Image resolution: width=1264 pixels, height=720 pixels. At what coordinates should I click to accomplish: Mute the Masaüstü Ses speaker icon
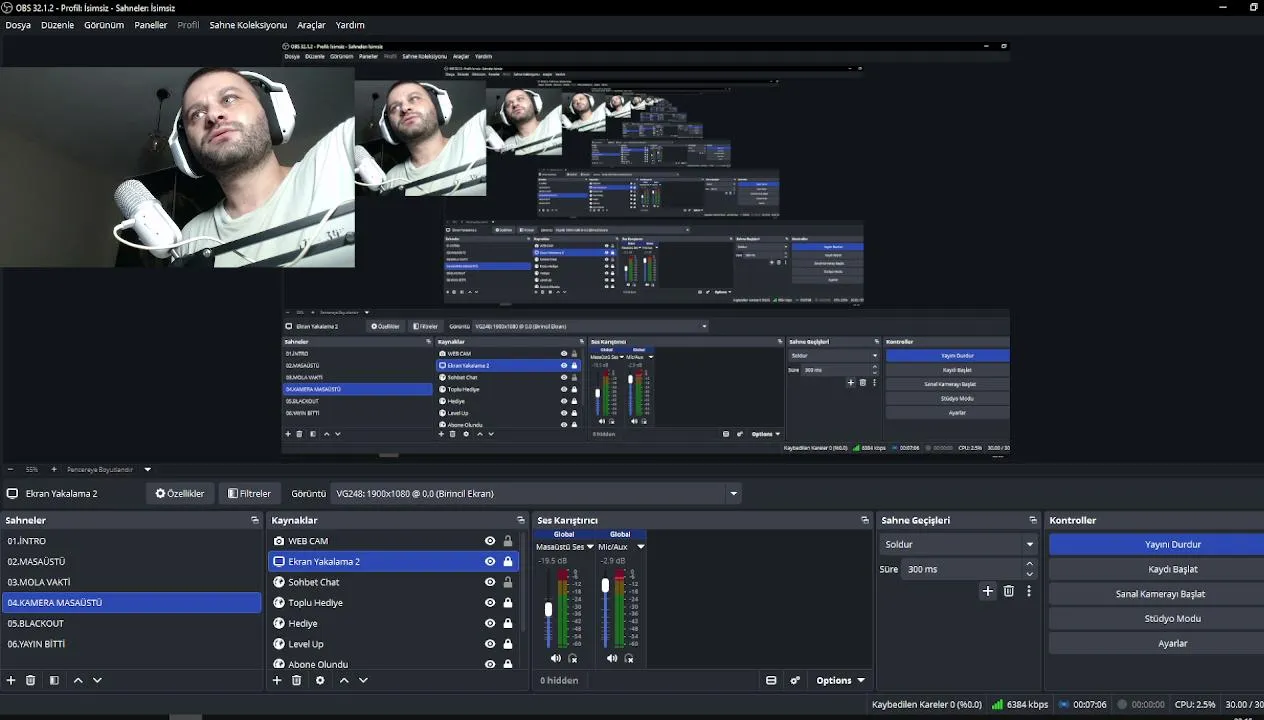click(555, 658)
